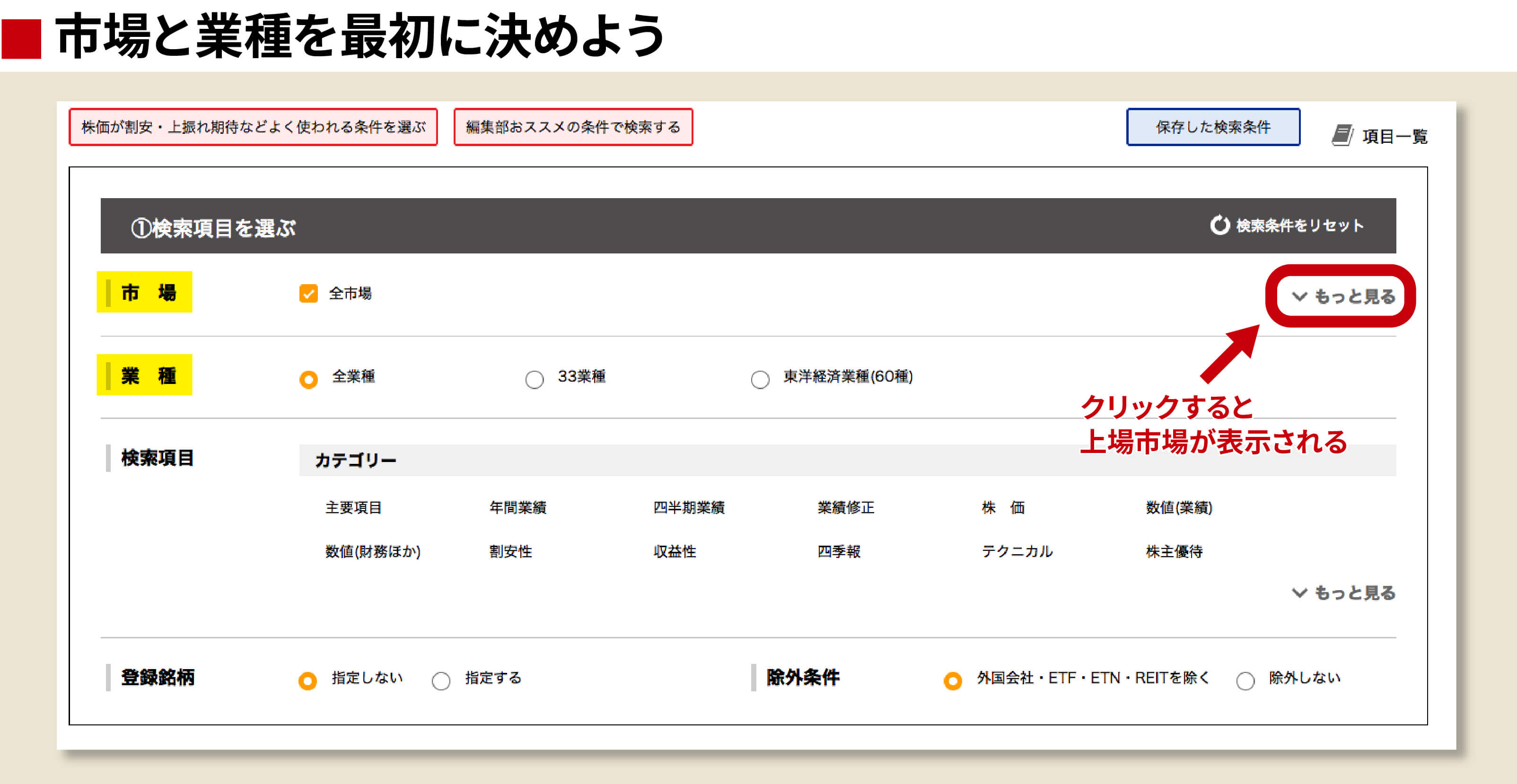Uncheck the 全市場 checkbox
The image size is (1517, 784).
coord(308,293)
